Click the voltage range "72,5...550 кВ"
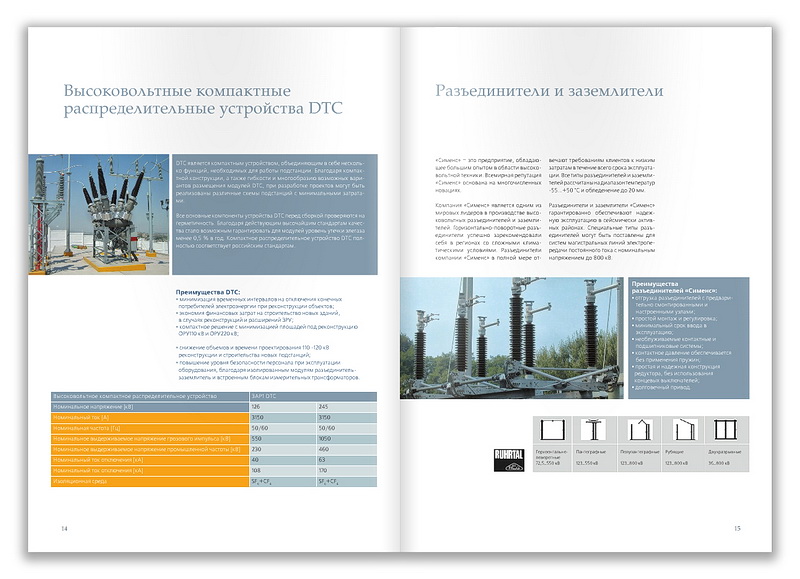Viewport: 800px width, 579px height. [x=548, y=464]
